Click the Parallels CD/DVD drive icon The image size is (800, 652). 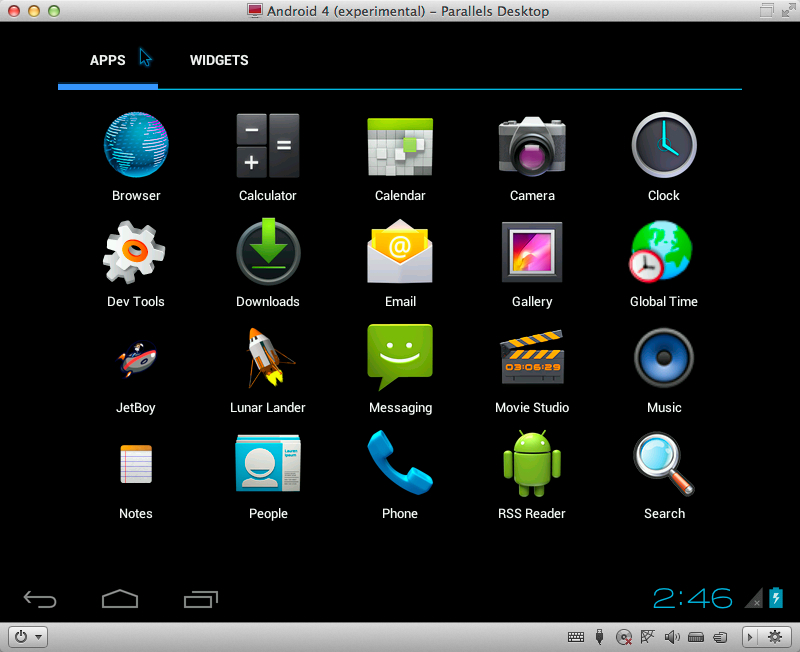click(x=623, y=637)
